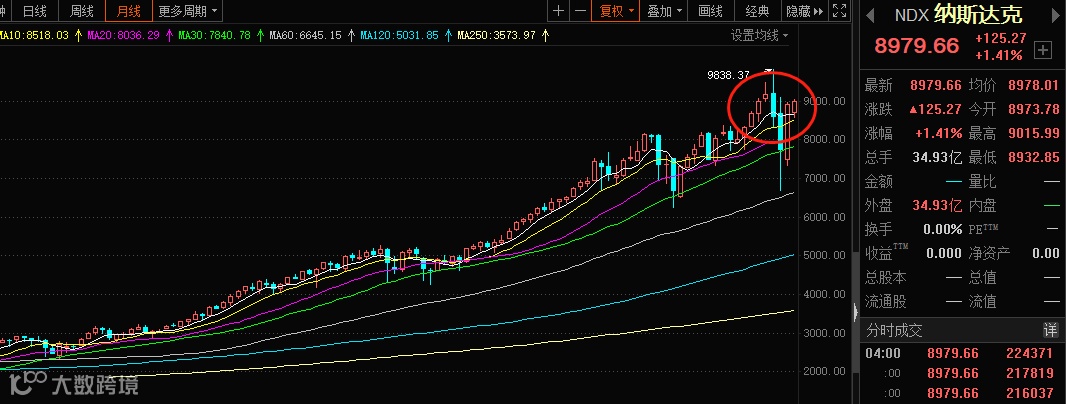Click MA30:7840.78 label
This screenshot has width=1066, height=404.
click(x=214, y=35)
